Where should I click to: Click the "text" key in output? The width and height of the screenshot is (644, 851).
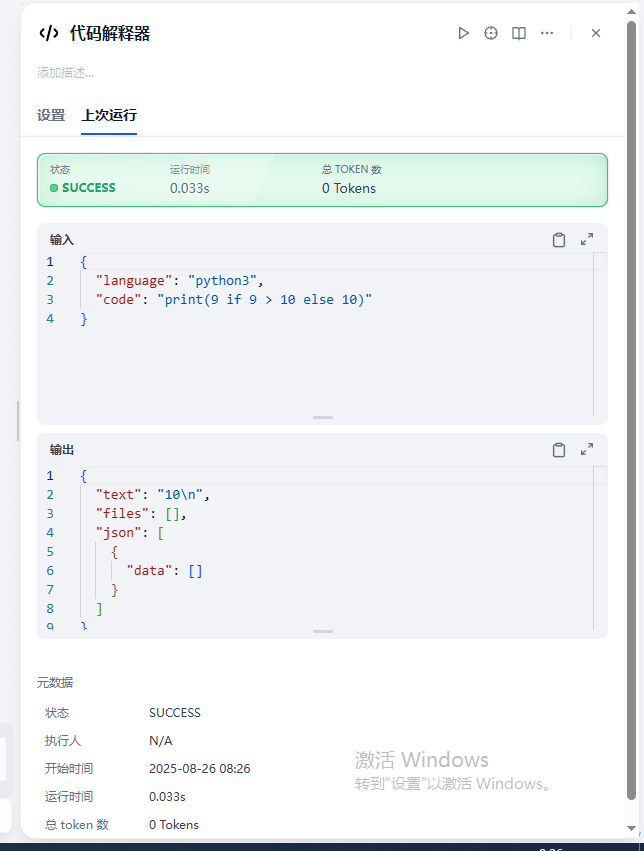coord(118,494)
